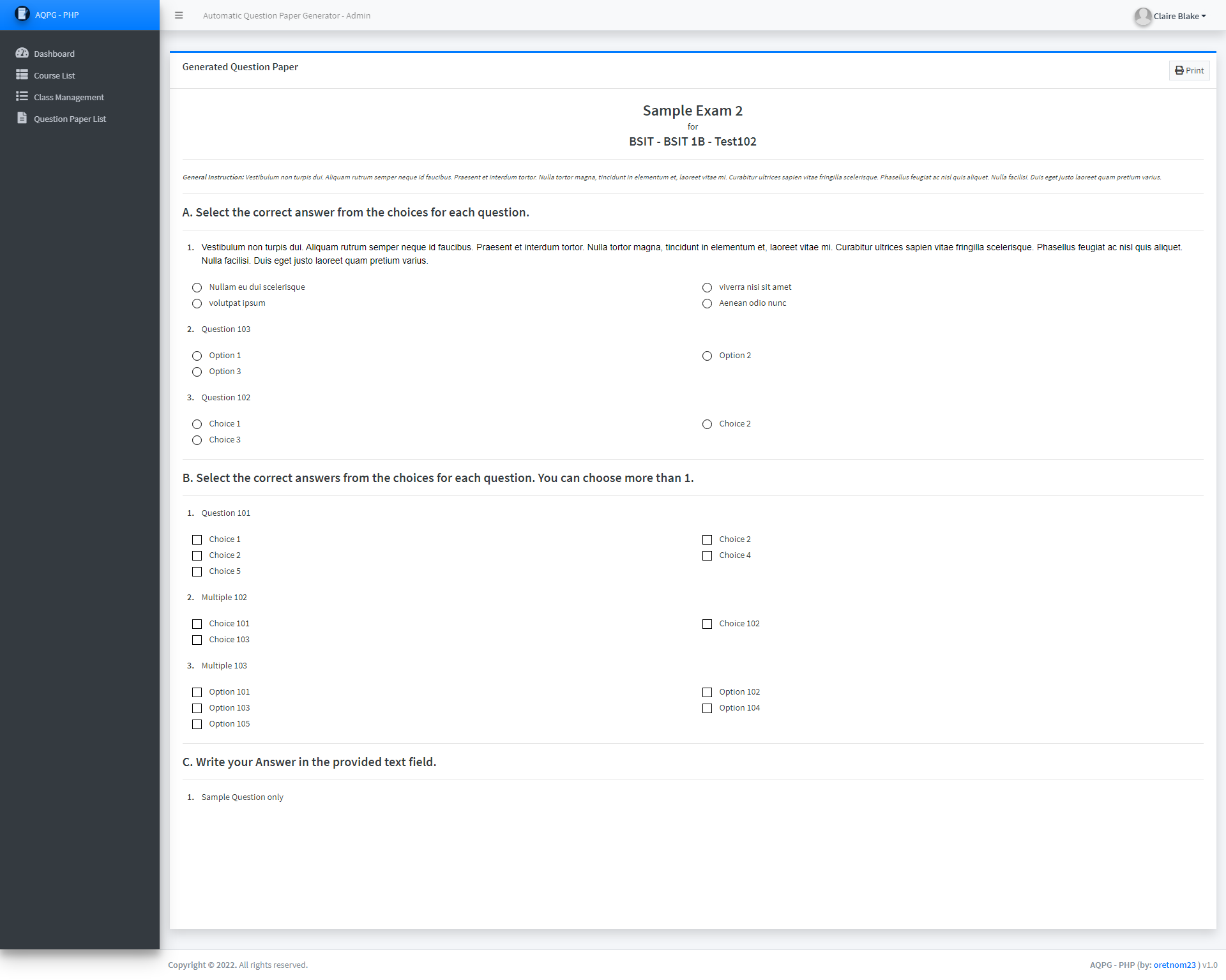
Task: Navigate to Class Management section
Action: click(x=69, y=97)
